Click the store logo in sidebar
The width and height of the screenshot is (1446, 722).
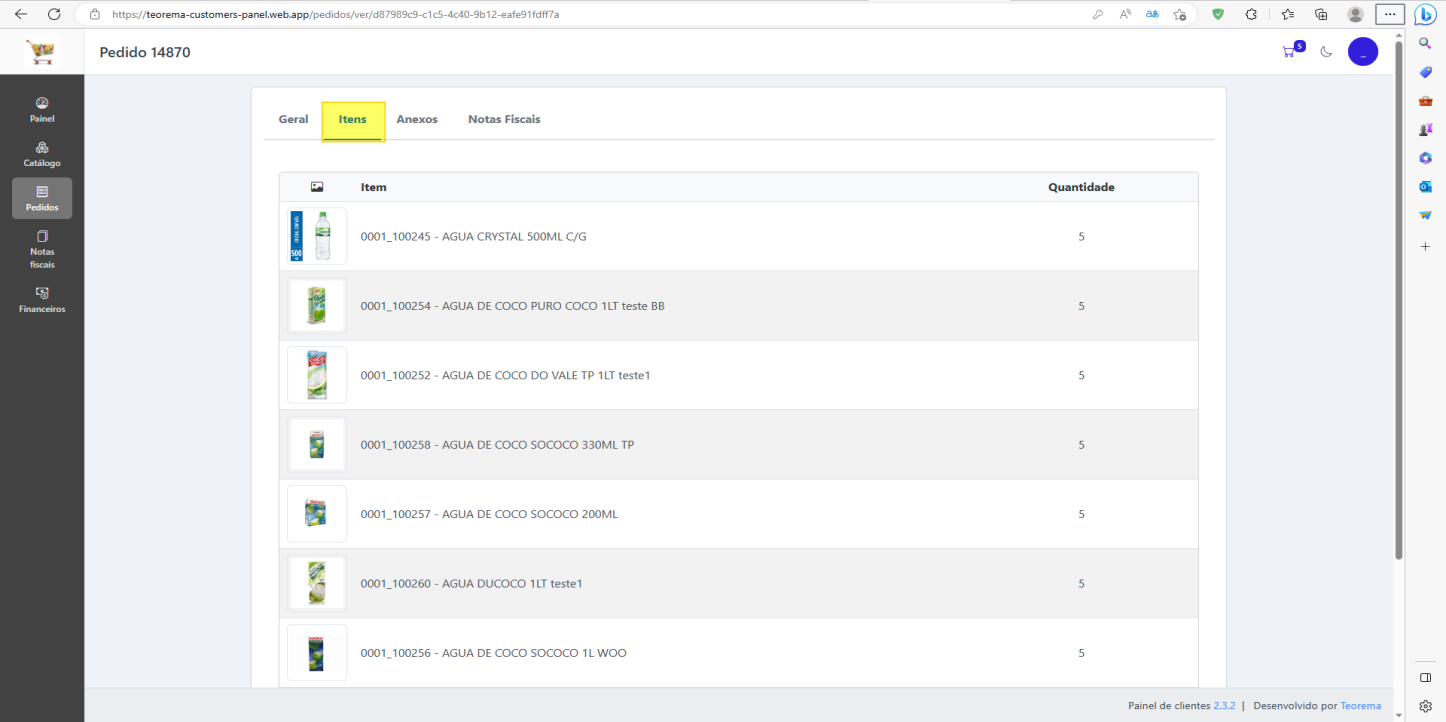click(42, 52)
